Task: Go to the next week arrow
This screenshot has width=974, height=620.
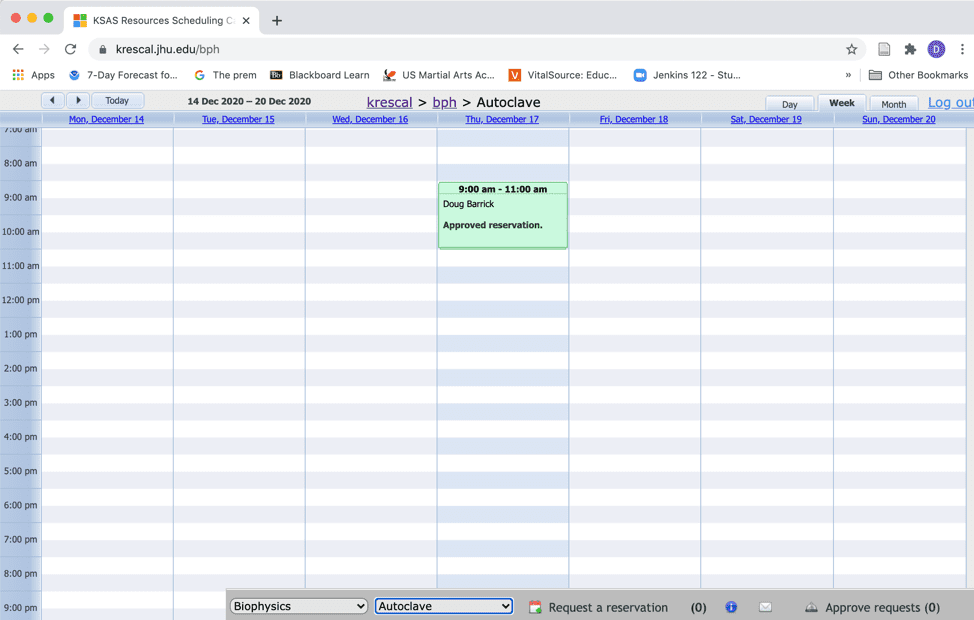Action: [78, 100]
